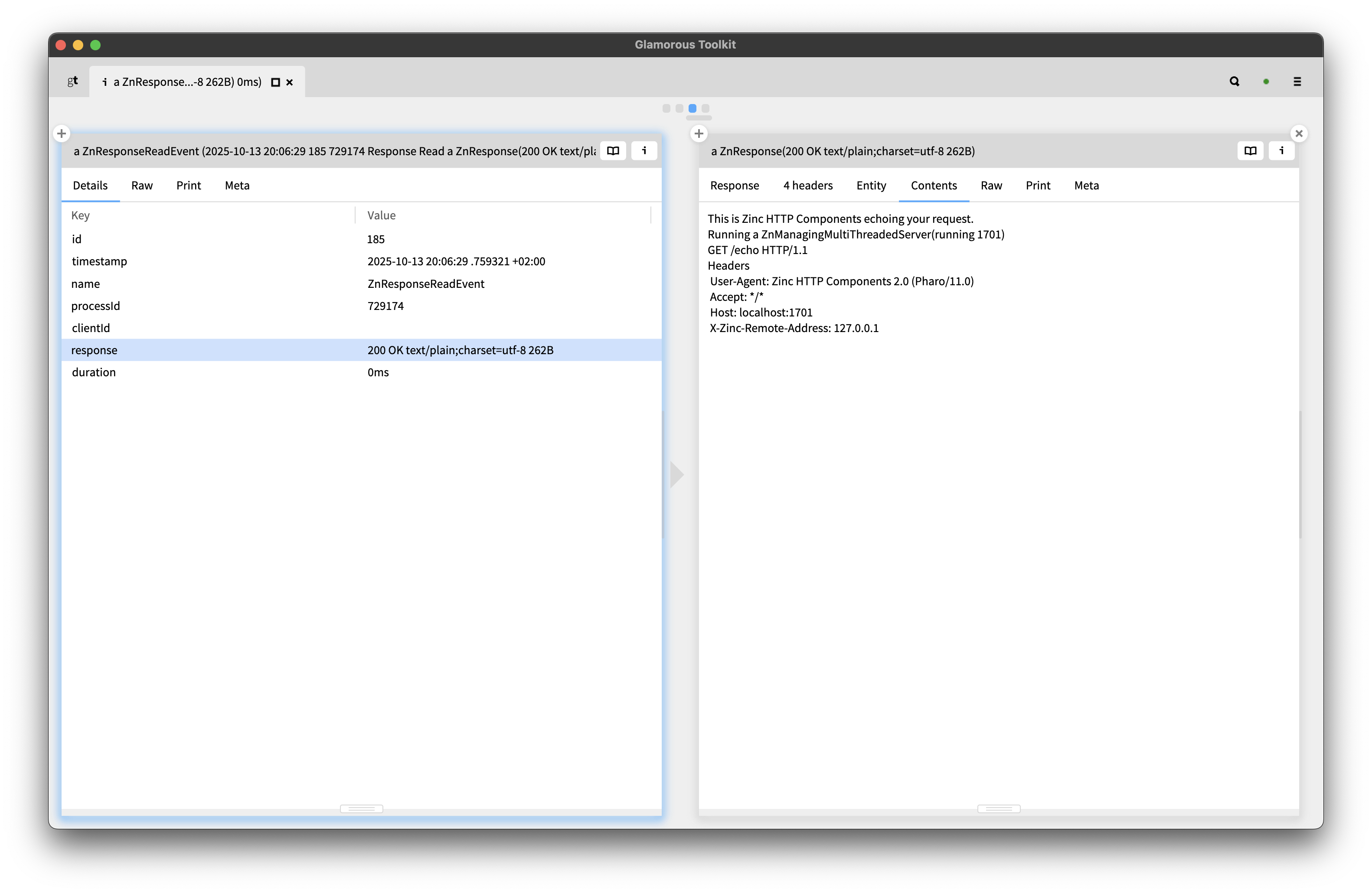Click the book icon on the ZnResponse pane
The image size is (1372, 893).
click(x=1250, y=150)
